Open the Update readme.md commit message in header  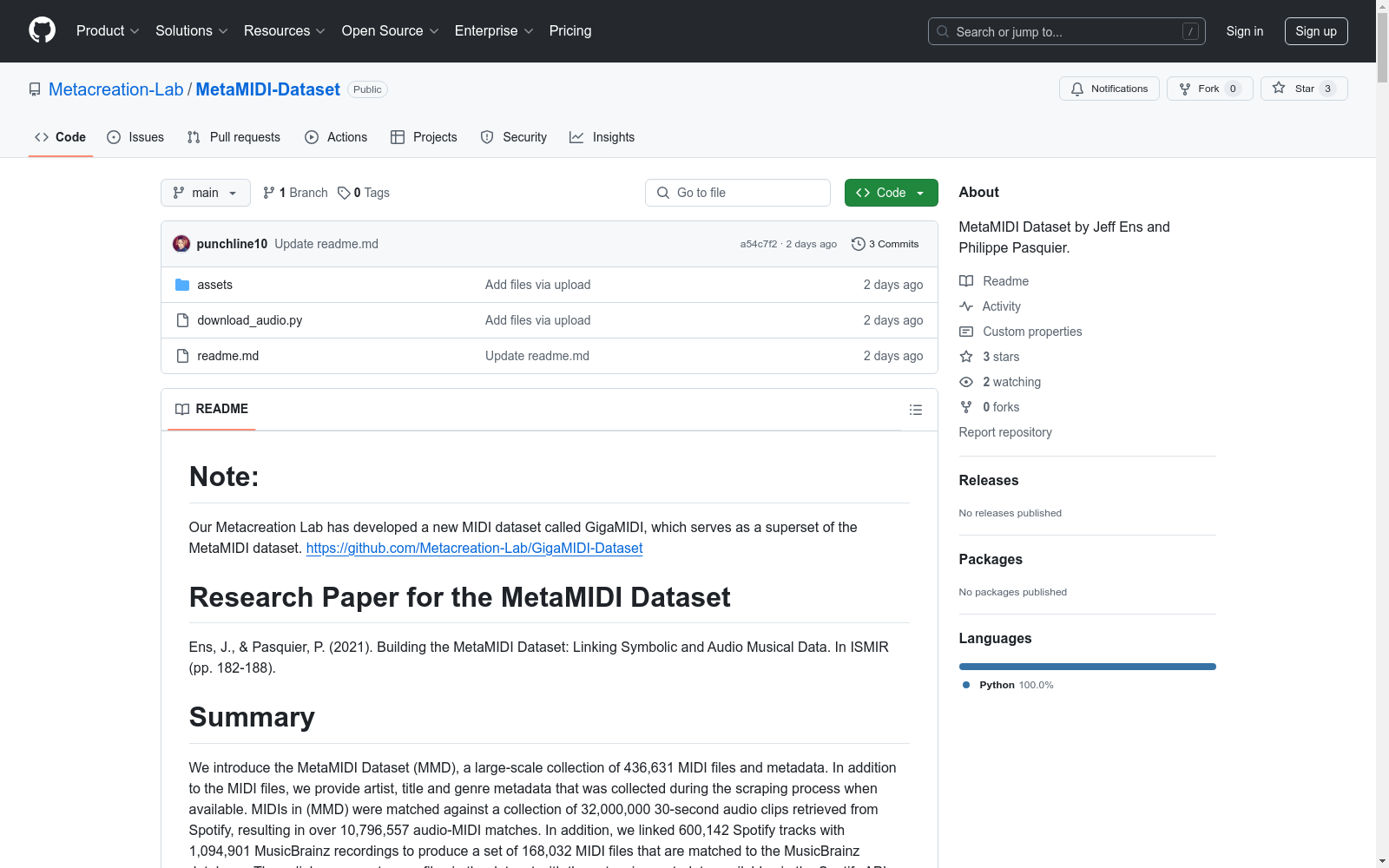(326, 244)
